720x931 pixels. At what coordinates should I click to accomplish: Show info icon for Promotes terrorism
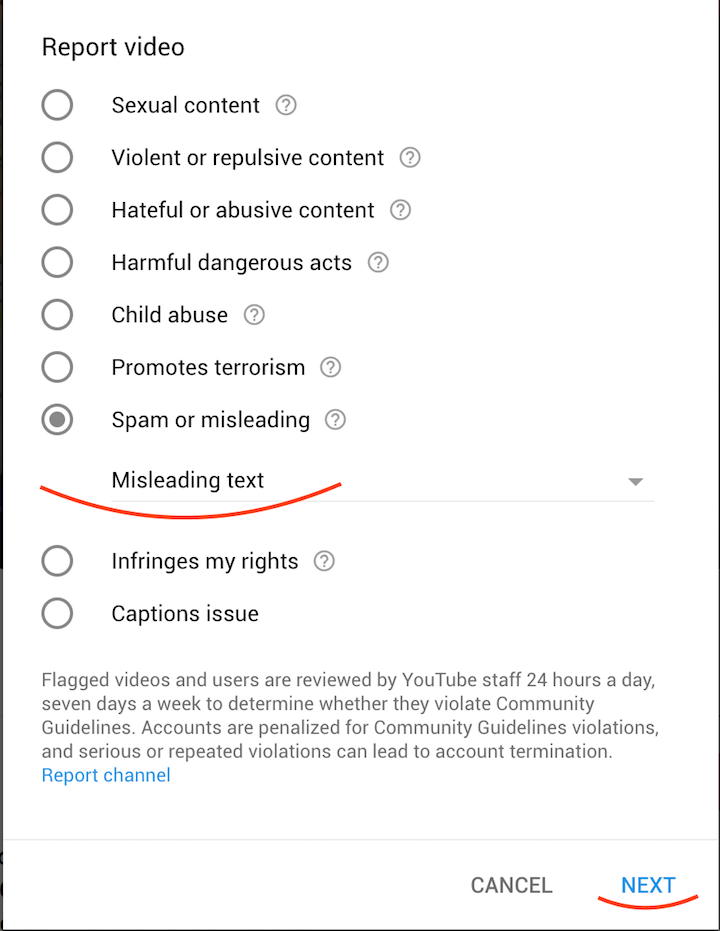(330, 367)
